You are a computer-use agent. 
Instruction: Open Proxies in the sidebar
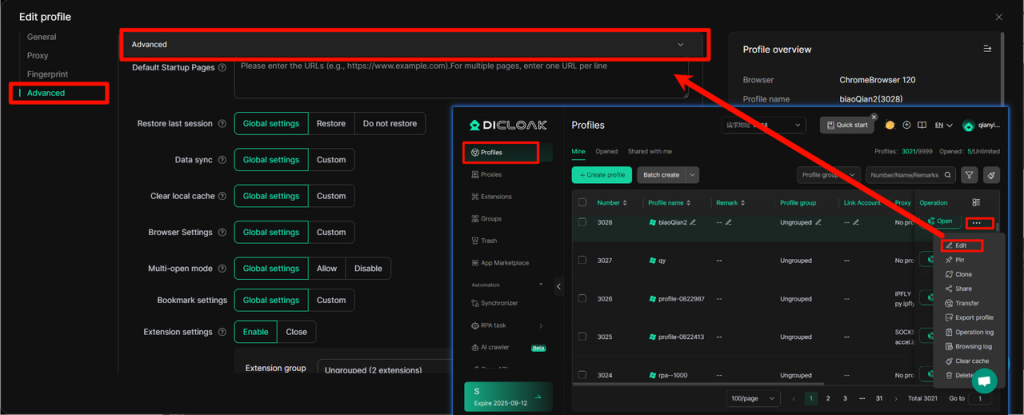coord(487,174)
